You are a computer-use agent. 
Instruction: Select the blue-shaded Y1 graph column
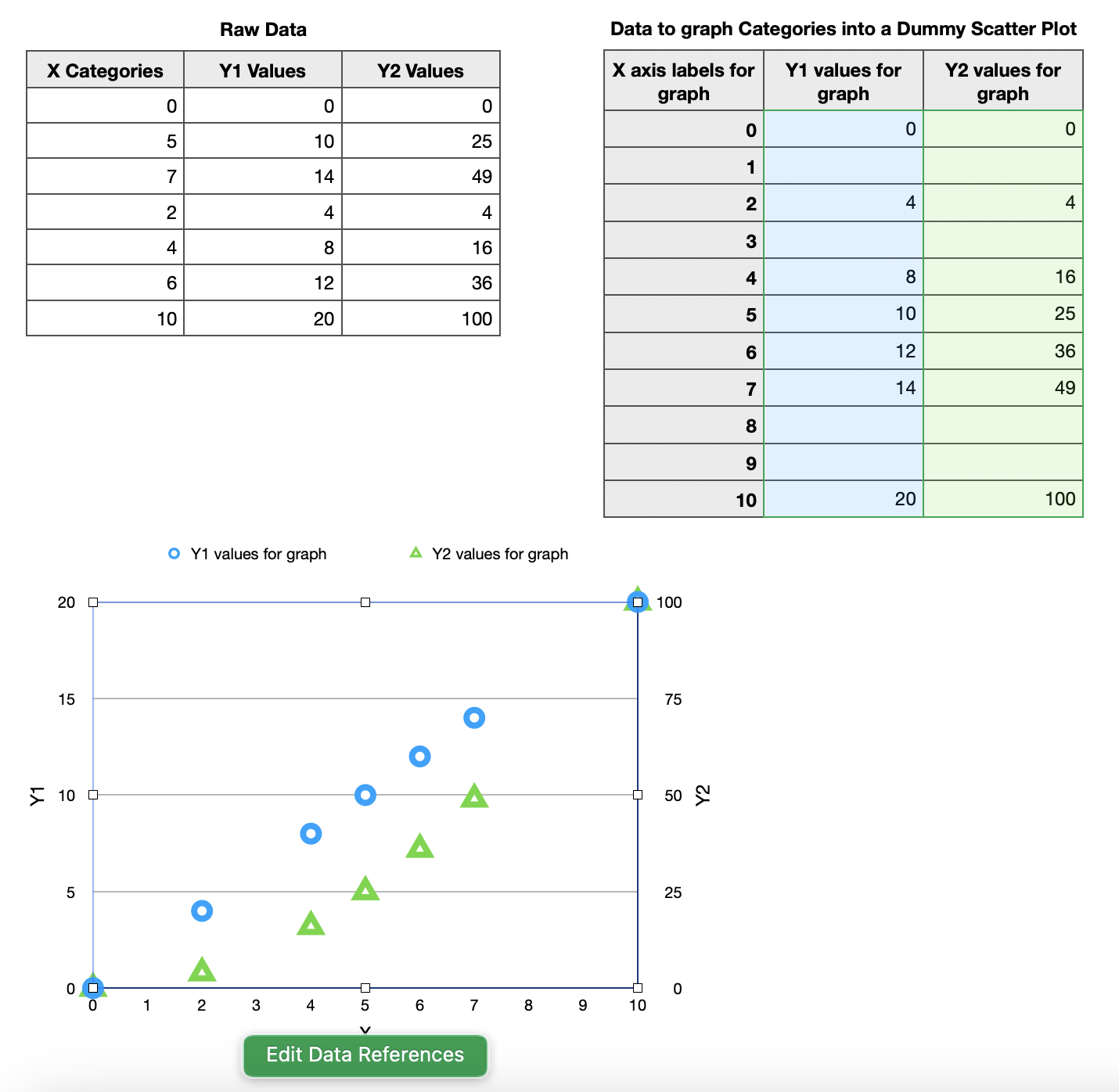(x=843, y=313)
